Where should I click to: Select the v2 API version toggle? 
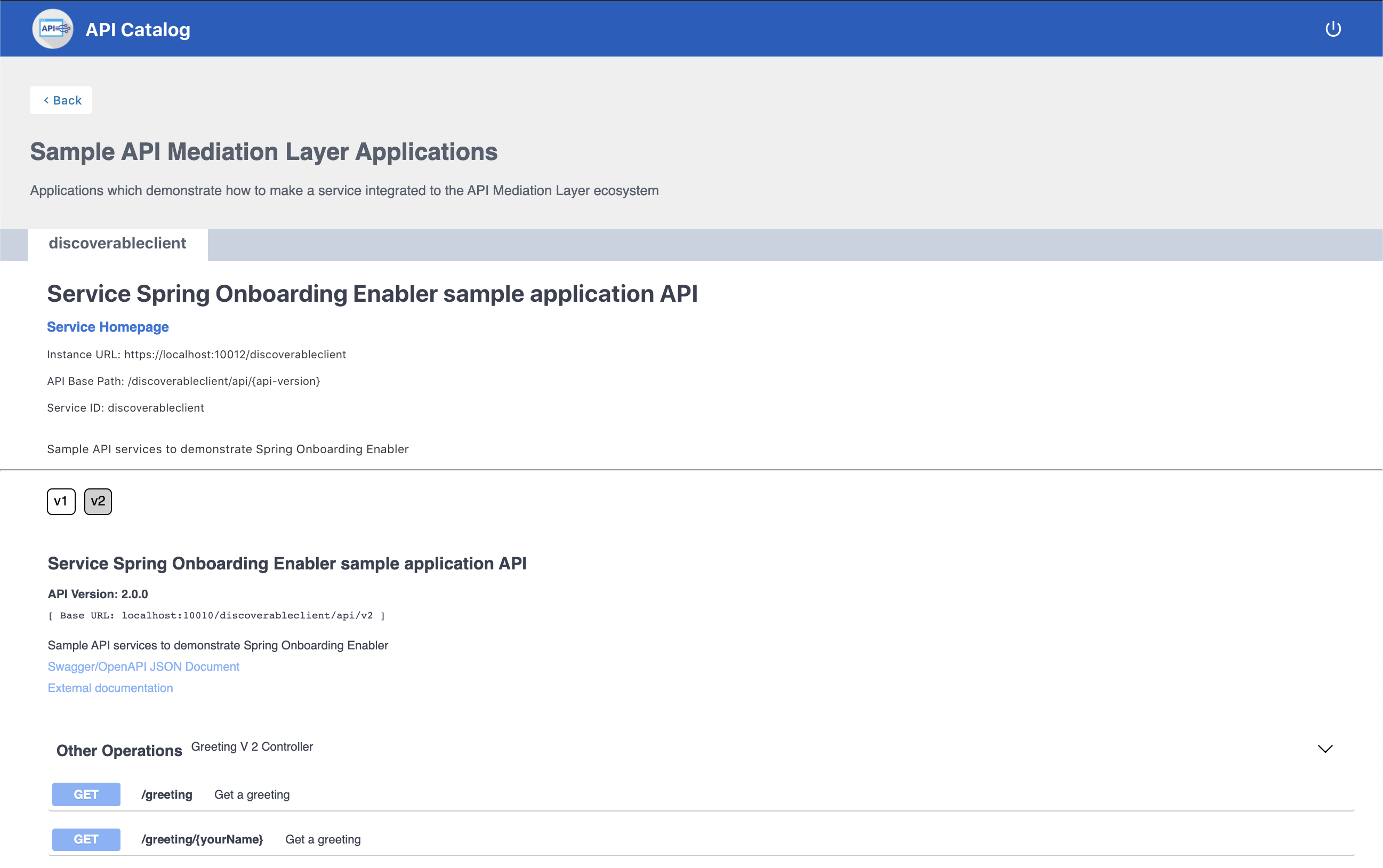pos(98,501)
